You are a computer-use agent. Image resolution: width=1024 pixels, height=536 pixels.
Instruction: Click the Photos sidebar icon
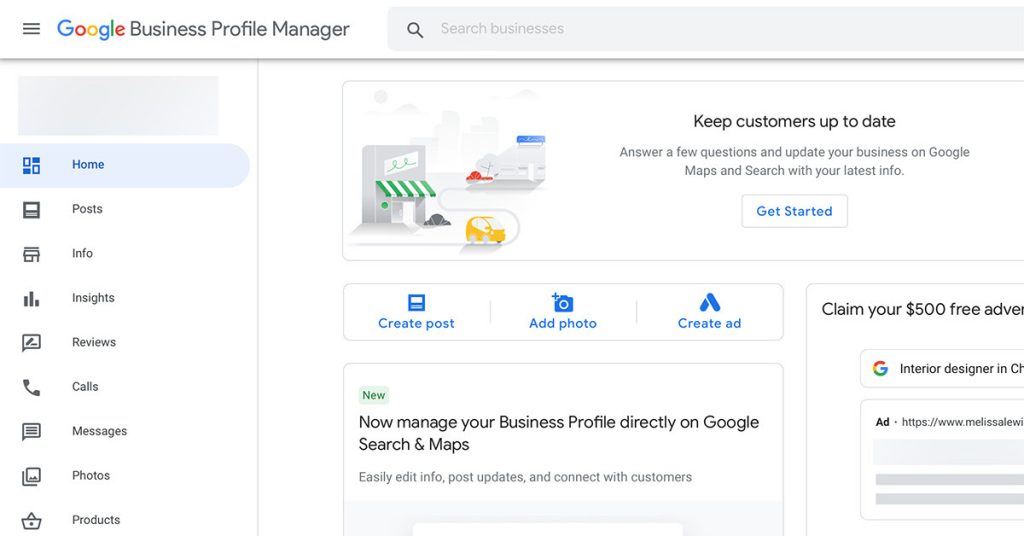click(x=31, y=476)
